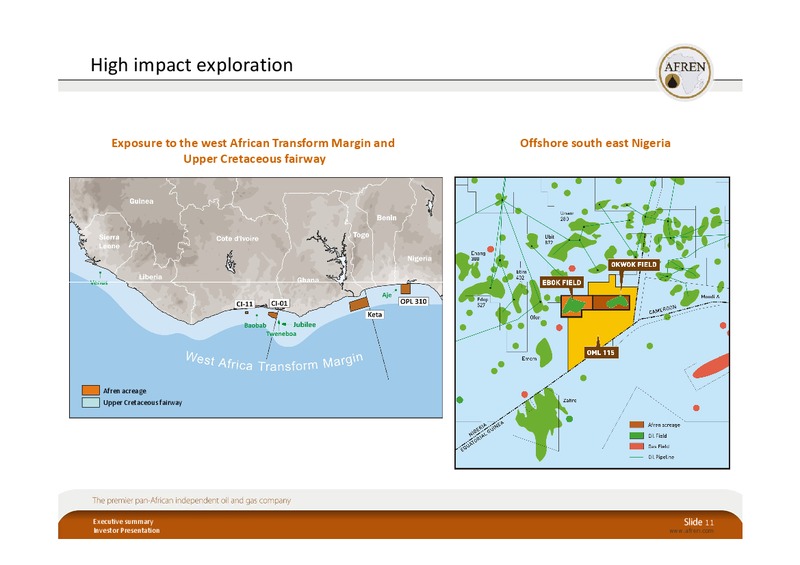Click the green Baobab field label
This screenshot has width=800, height=565.
[255, 326]
